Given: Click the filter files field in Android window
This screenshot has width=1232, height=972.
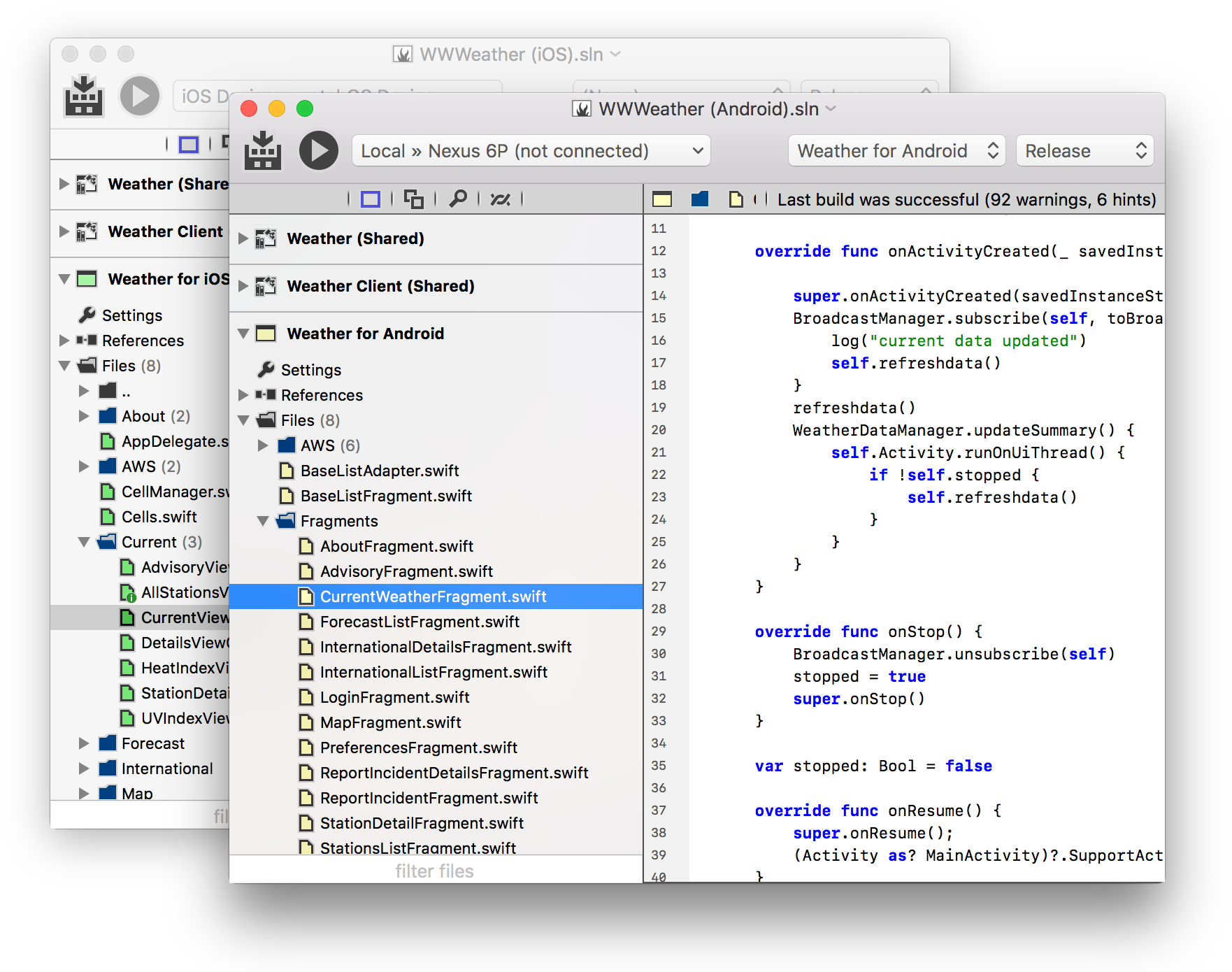Looking at the screenshot, I should tap(435, 871).
